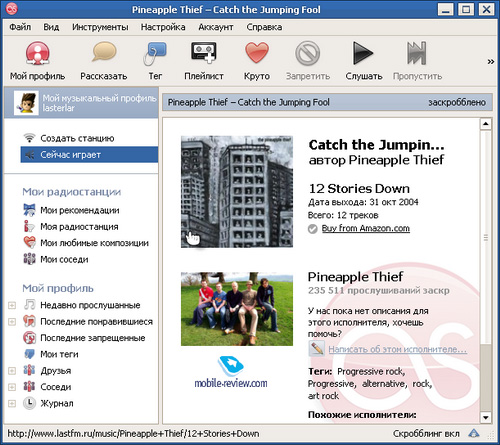Image resolution: width=500 pixels, height=445 pixels.
Task: Open the Аккаунт menu
Action: coord(216,27)
